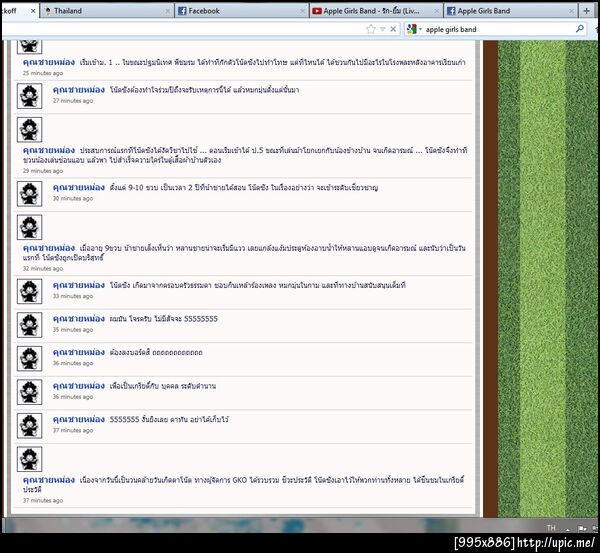Click timestamp under the ดดดดดดด comment
Screen dimensions: 600x553
click(73, 363)
